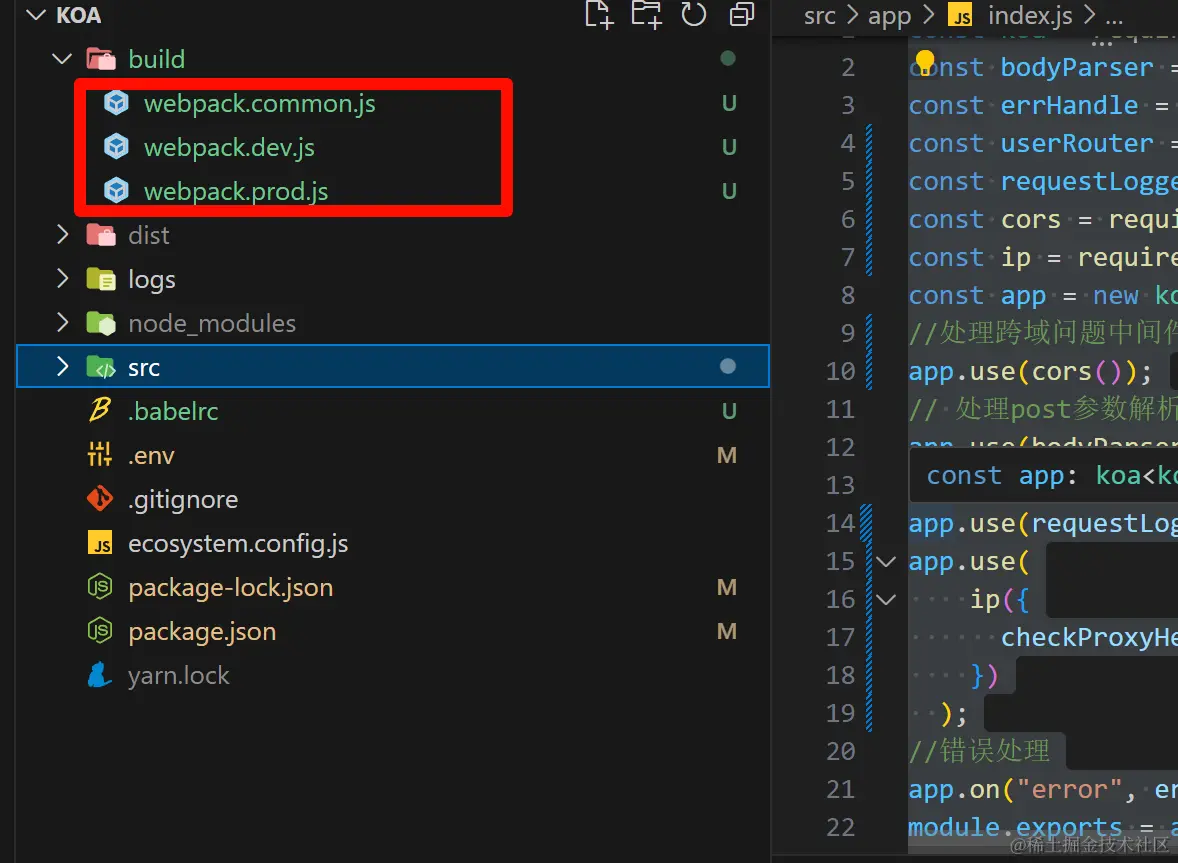Select the node_modules folder name
Screen dimensions: 1178x863
point(212,324)
